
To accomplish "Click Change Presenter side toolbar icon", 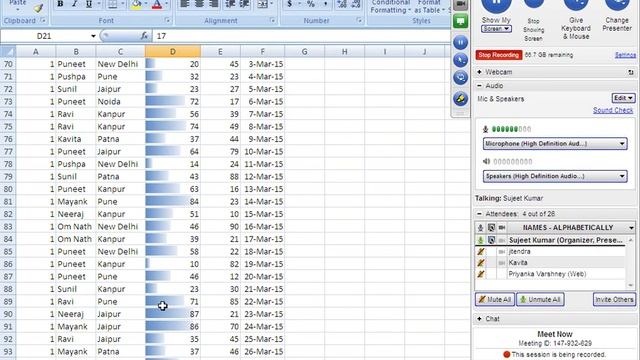I will [x=460, y=78].
